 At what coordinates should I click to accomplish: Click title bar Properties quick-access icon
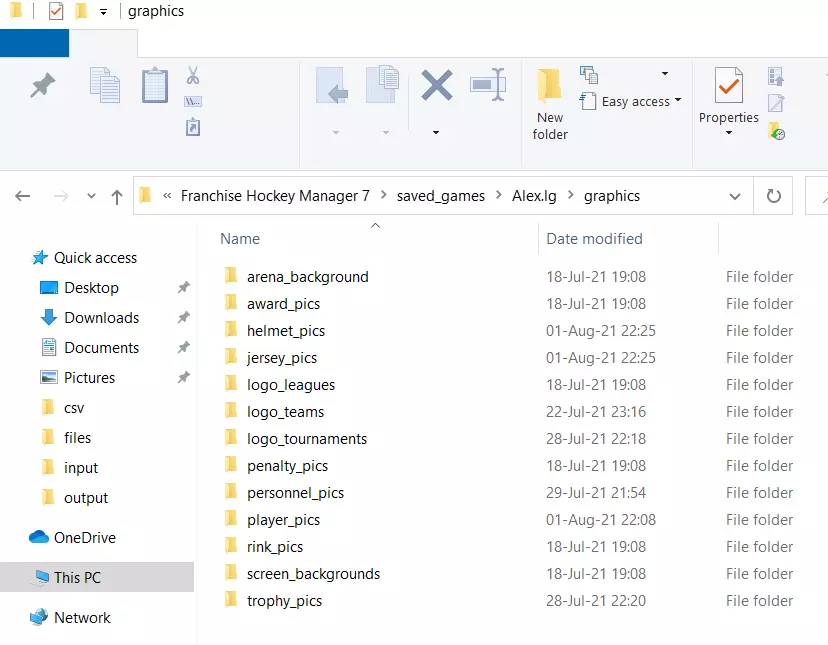(x=56, y=11)
